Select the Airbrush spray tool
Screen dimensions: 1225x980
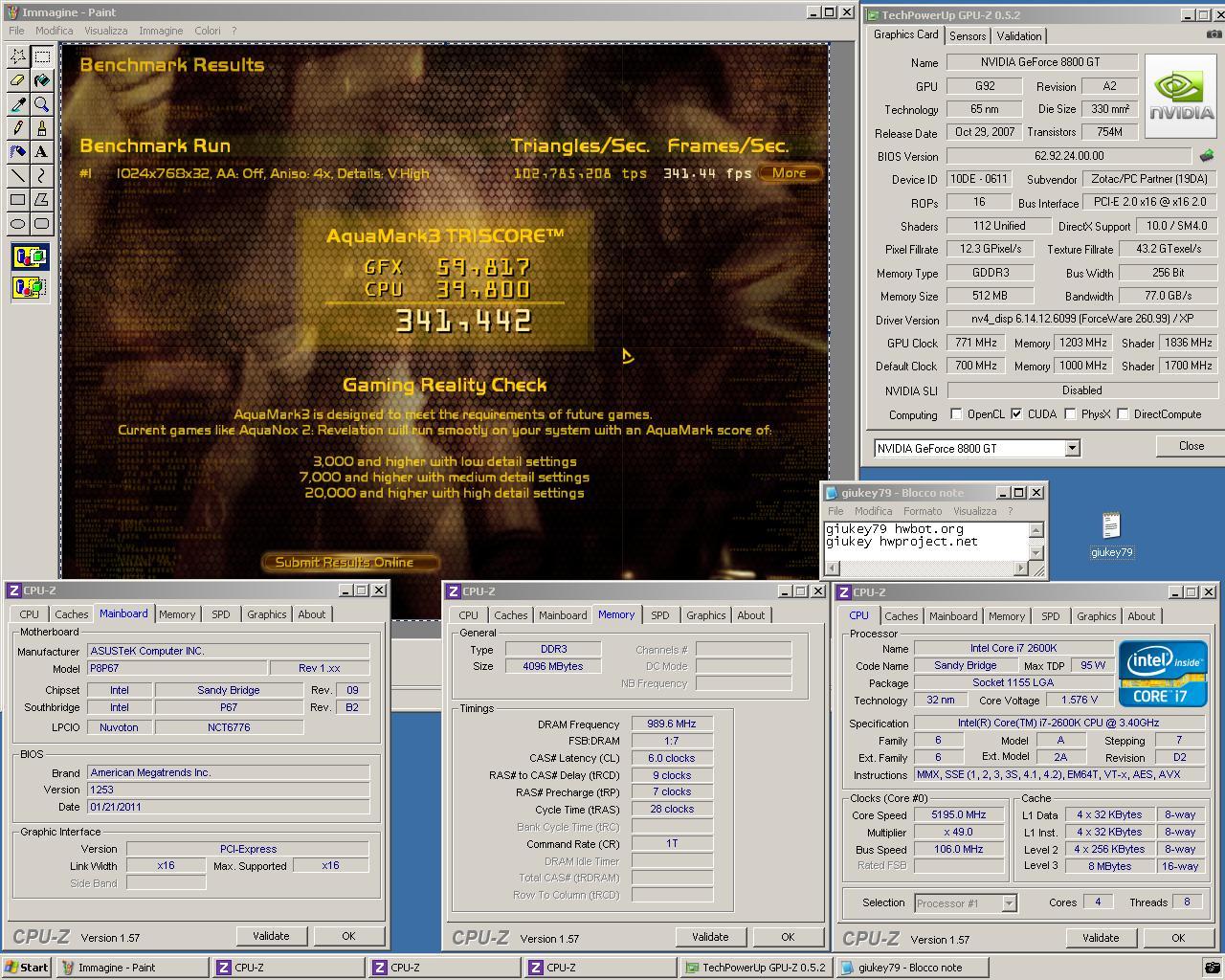[x=18, y=152]
